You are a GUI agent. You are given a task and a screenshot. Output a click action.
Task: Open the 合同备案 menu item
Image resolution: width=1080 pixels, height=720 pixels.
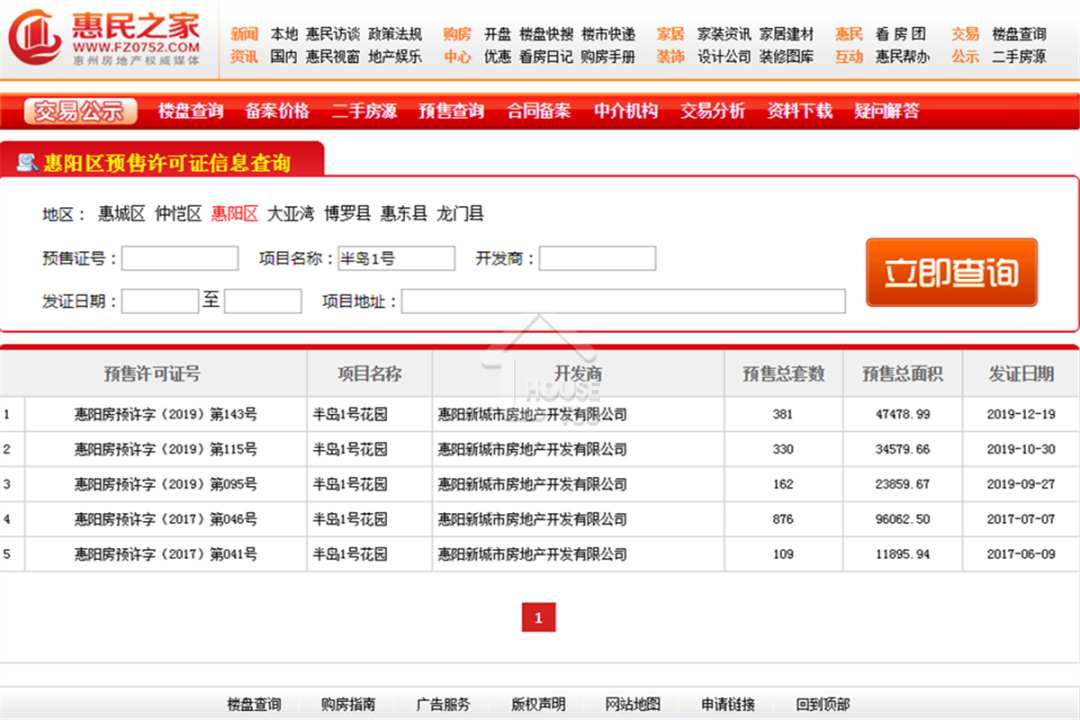[x=539, y=111]
